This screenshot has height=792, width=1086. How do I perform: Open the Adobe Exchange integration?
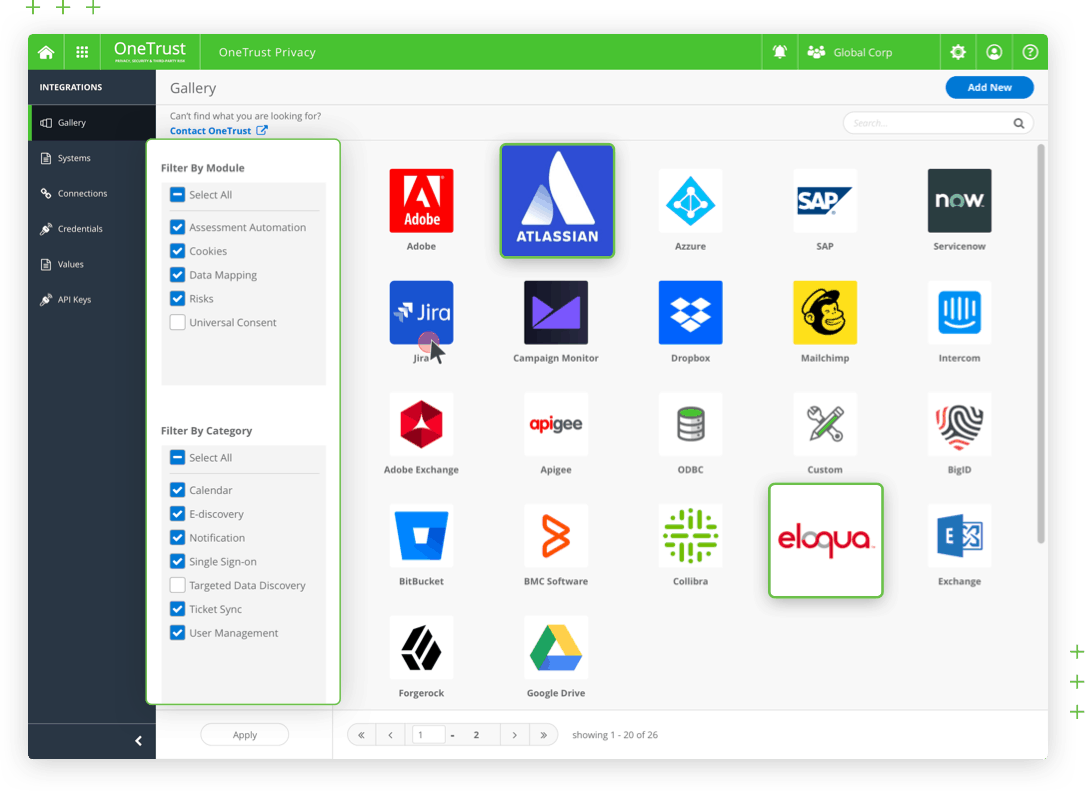point(421,424)
